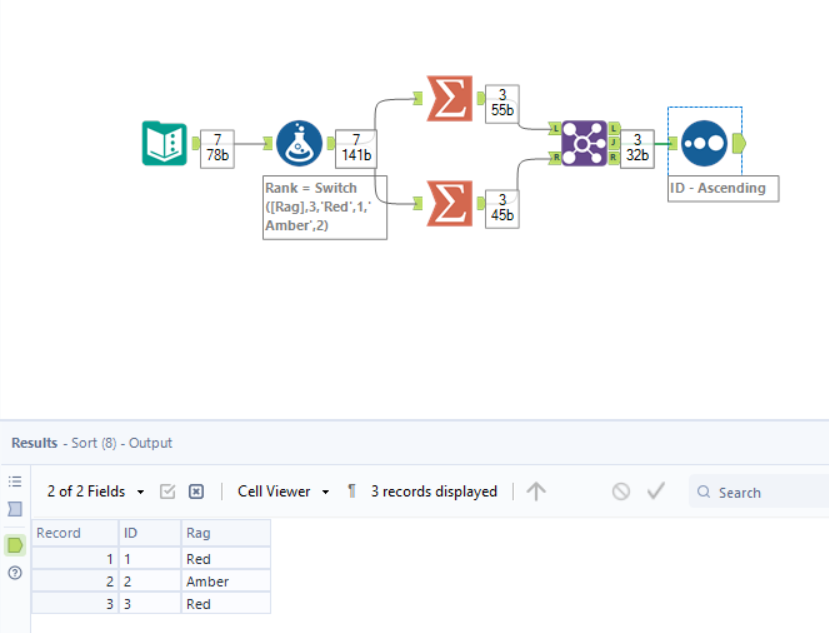Click the help question-mark icon in Results sidebar
This screenshot has height=633, width=829.
click(14, 572)
